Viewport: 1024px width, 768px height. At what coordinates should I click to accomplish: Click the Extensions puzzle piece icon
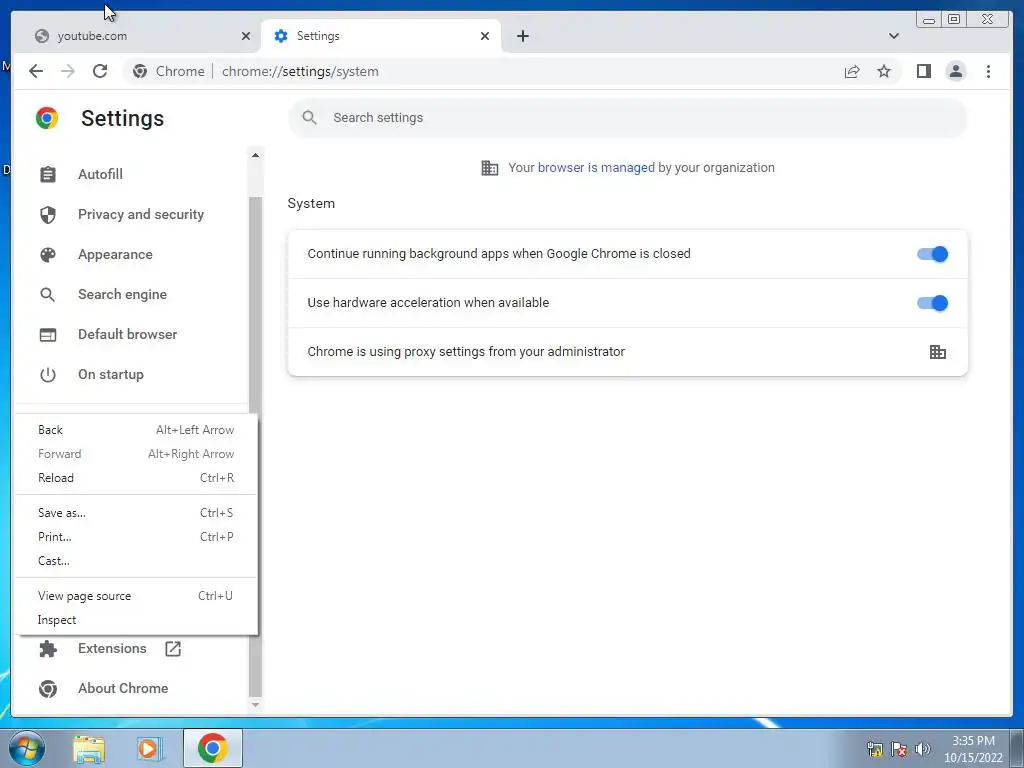coord(48,648)
